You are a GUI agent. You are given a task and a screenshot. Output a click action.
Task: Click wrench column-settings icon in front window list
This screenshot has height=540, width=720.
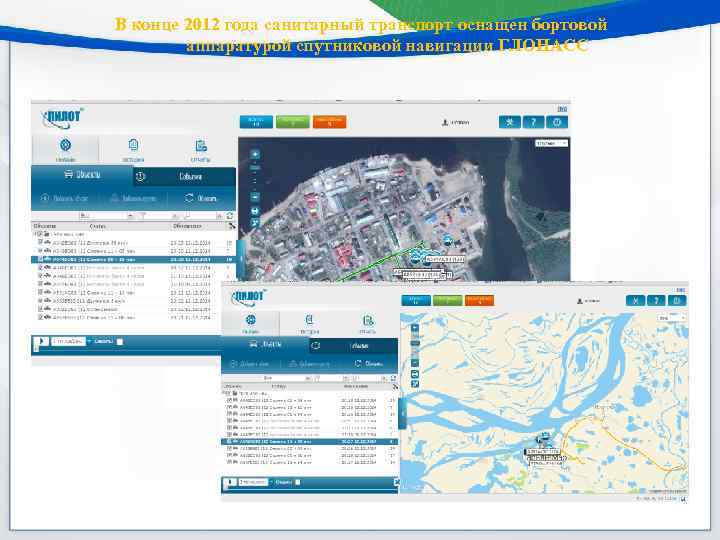pyautogui.click(x=395, y=387)
